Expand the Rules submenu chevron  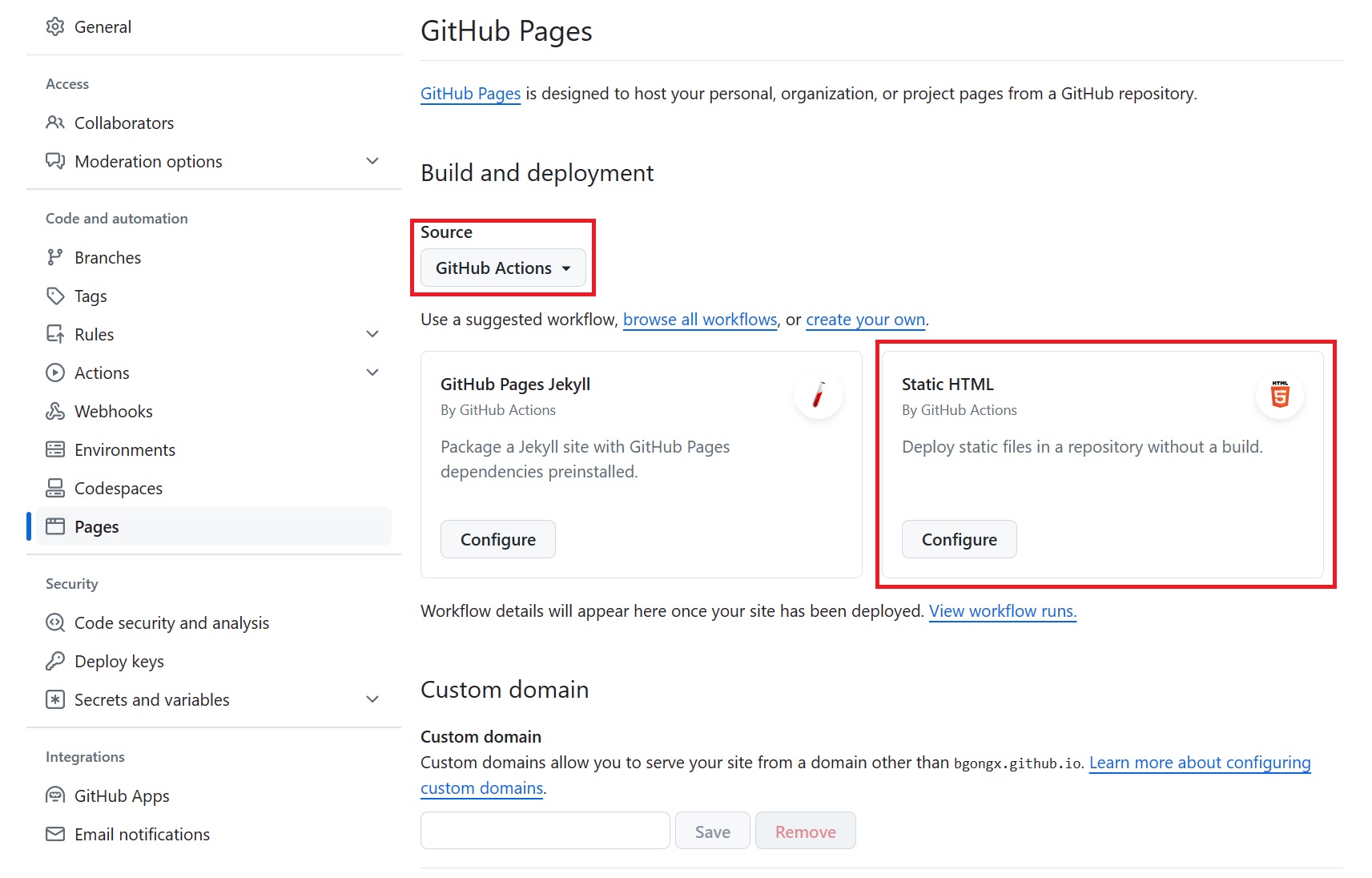tap(372, 334)
